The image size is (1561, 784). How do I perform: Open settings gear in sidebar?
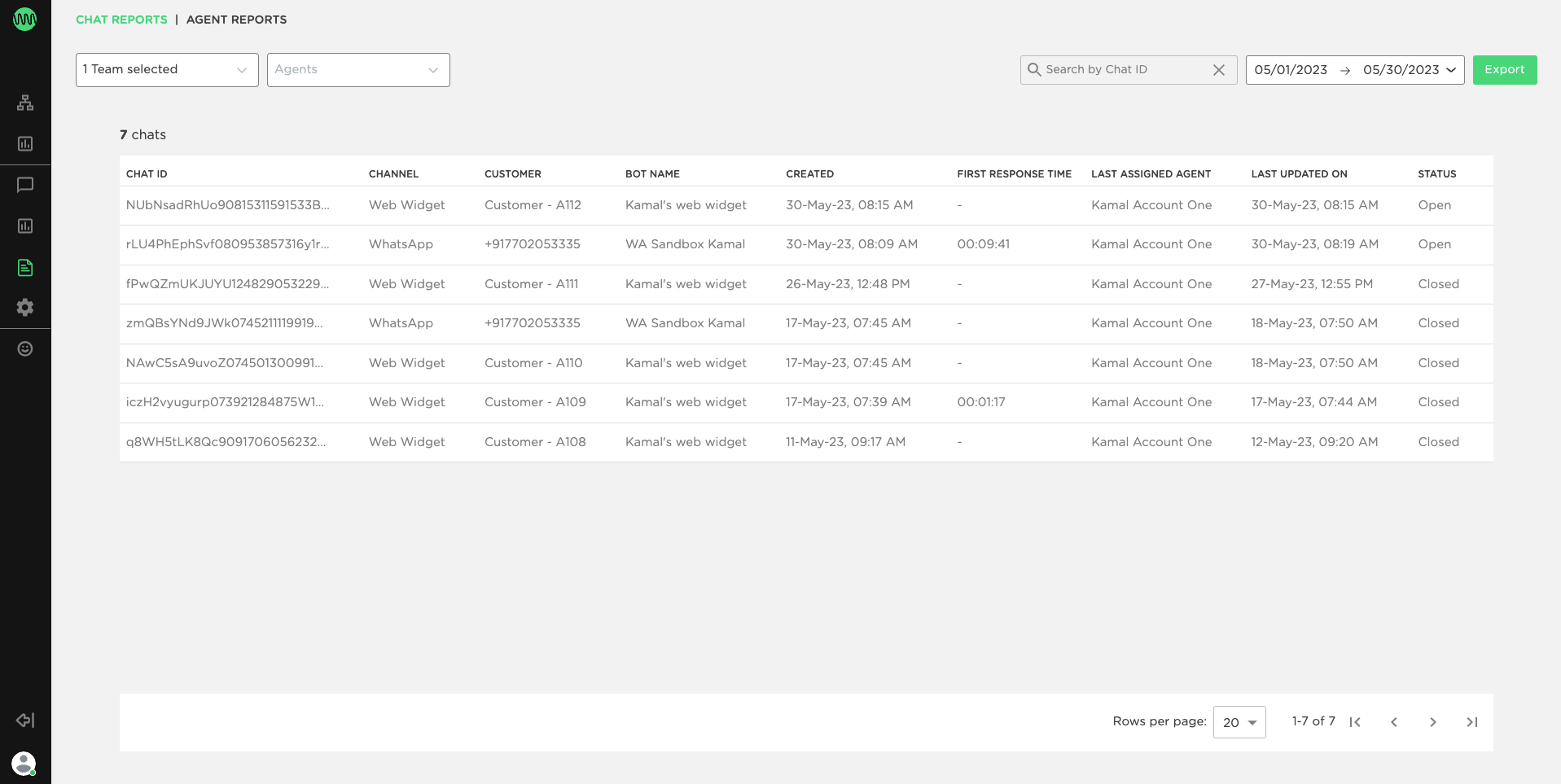25,307
